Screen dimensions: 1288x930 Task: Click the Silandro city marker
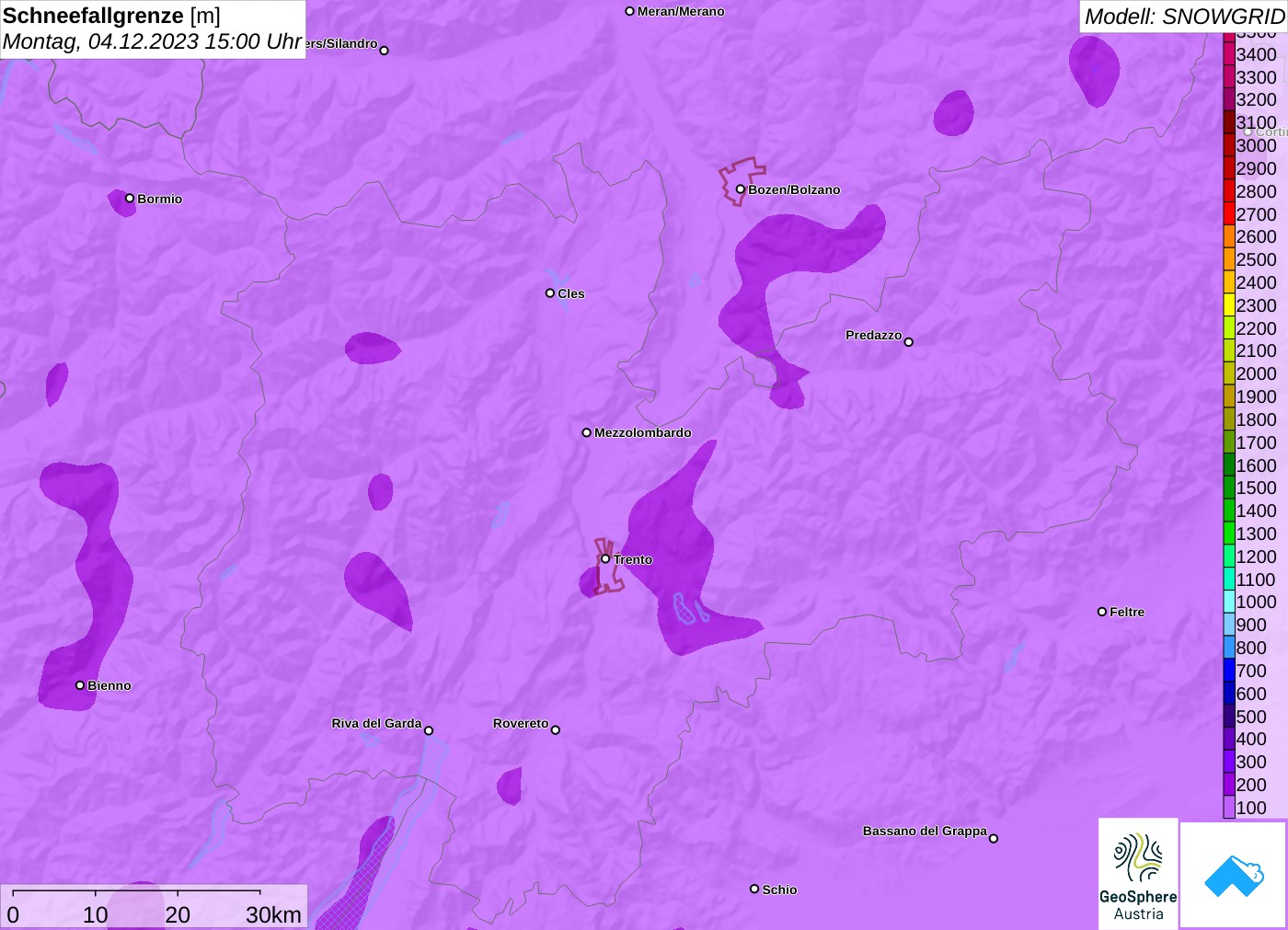pyautogui.click(x=385, y=51)
